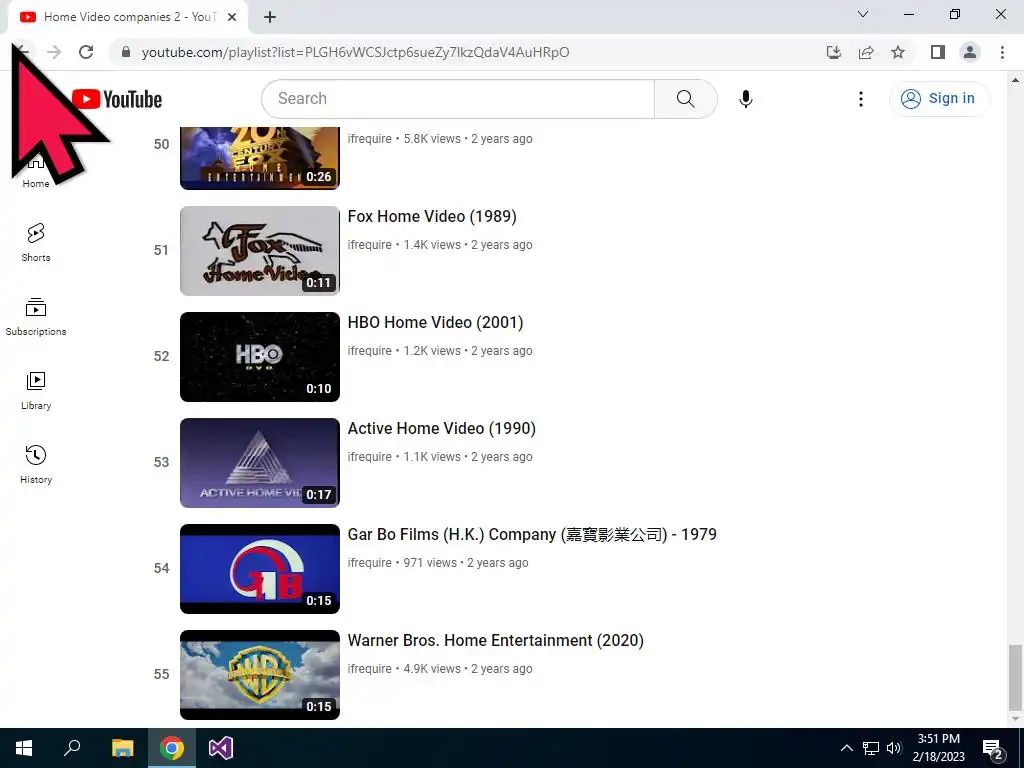
Task: Install app icon in the address bar
Action: [834, 52]
